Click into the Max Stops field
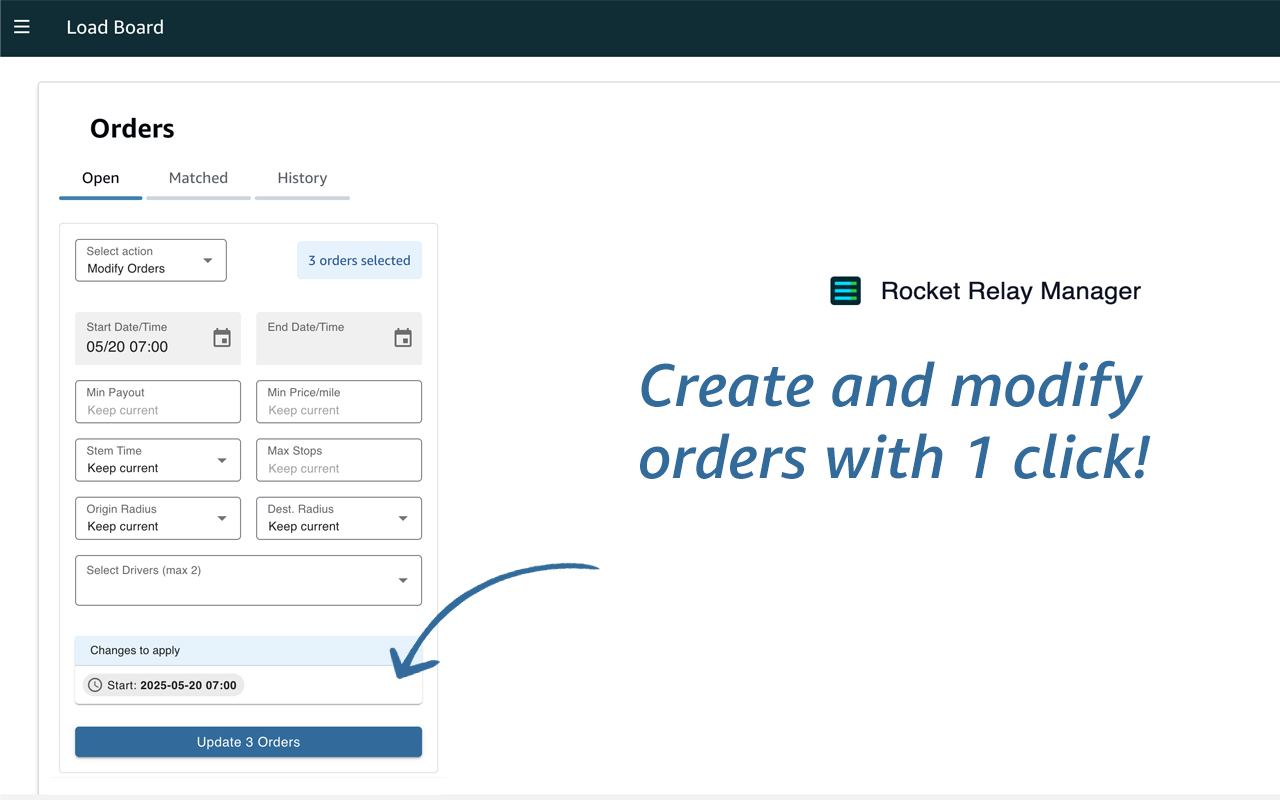This screenshot has width=1280, height=800. point(339,460)
